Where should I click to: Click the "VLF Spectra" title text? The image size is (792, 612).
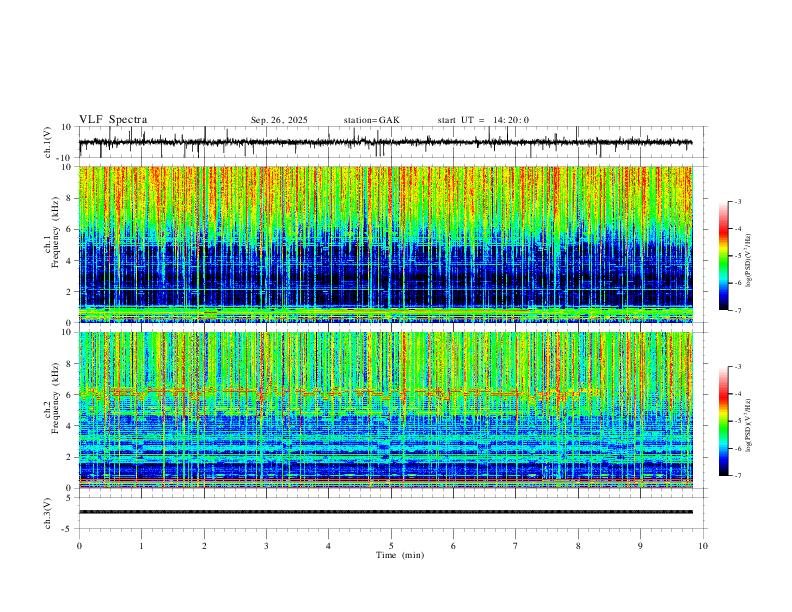point(113,120)
